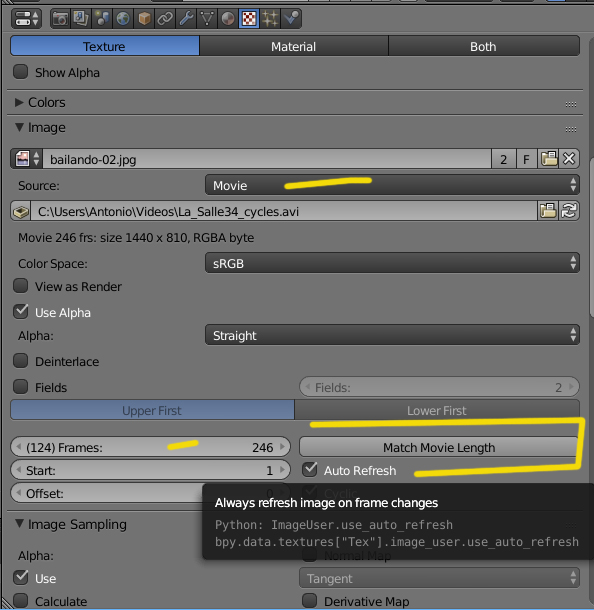Click Match Movie Length button
This screenshot has width=594, height=610.
tap(439, 447)
